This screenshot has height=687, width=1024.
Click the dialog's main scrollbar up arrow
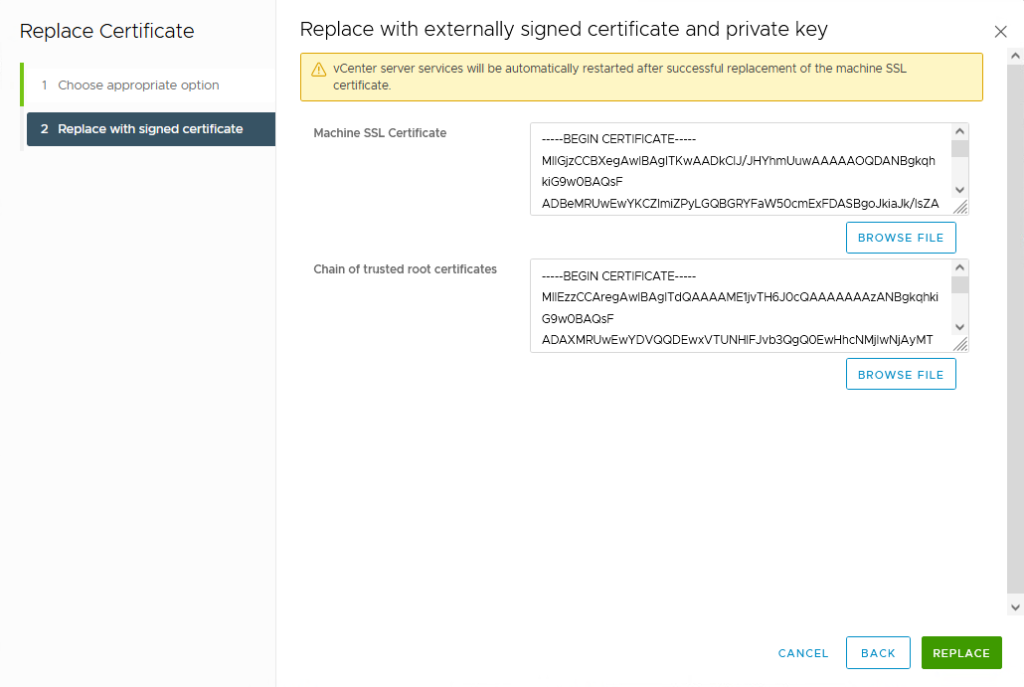click(1015, 56)
